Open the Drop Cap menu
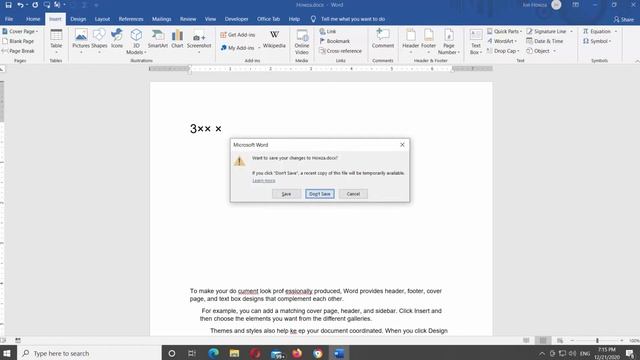 tap(503, 51)
